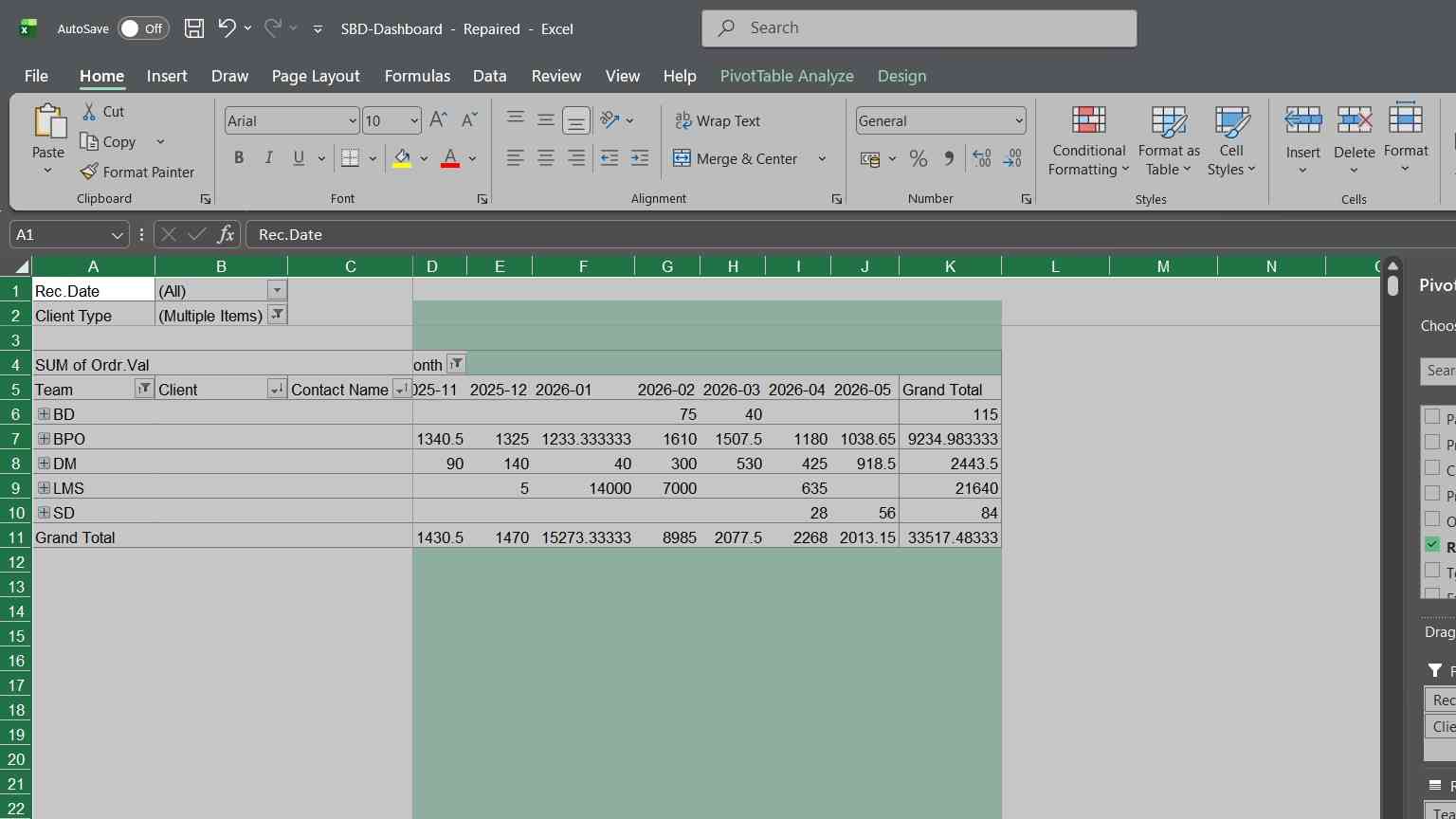Toggle the AutoSave switch
Viewport: 1456px width, 819px height.
(x=143, y=28)
